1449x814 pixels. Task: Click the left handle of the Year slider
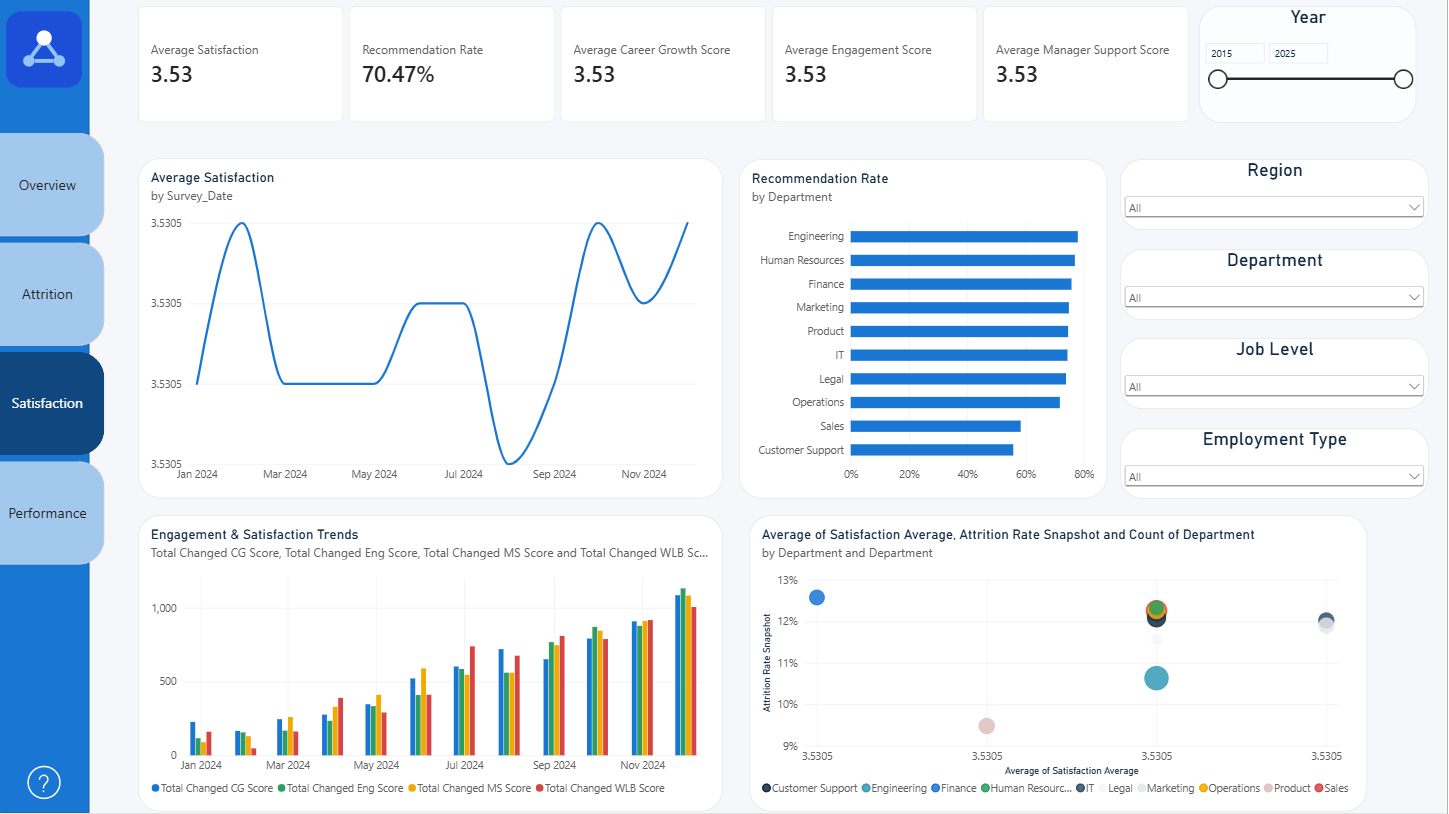coord(1218,79)
